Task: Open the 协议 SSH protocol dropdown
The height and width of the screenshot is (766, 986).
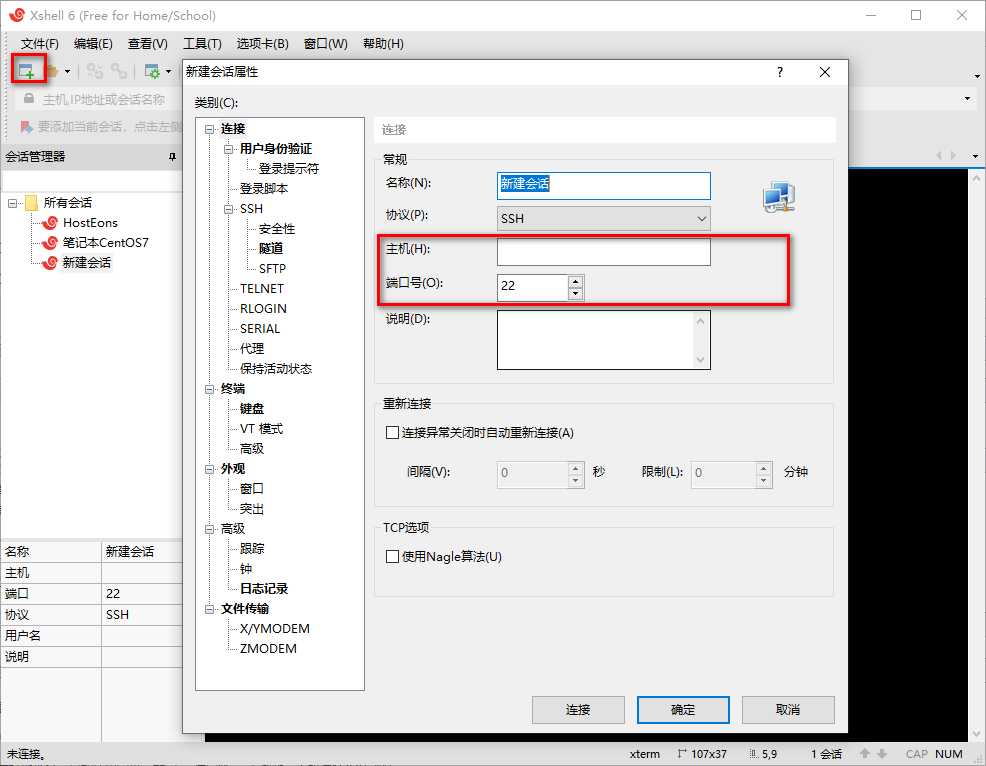Action: 604,218
